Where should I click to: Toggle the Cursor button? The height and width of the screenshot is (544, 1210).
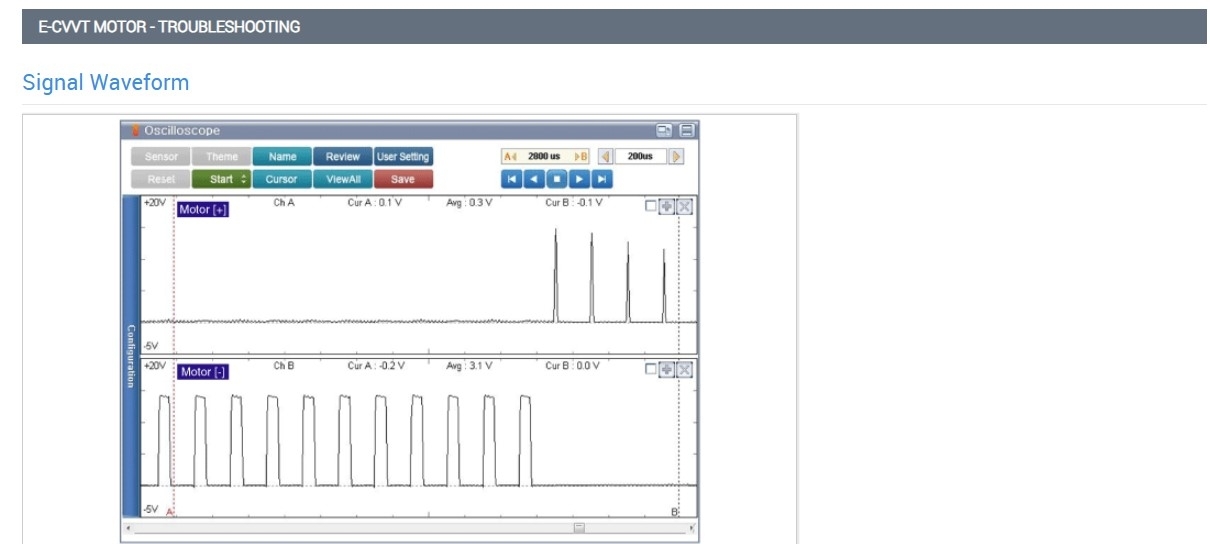[282, 179]
